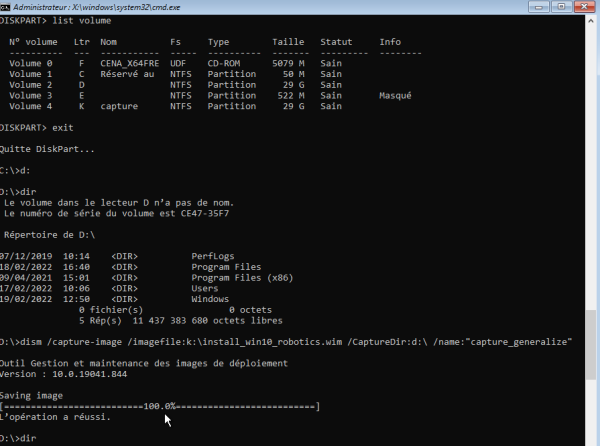Click the cmd.exe icon in the title bar
Image resolution: width=600 pixels, height=446 pixels.
[5, 7]
